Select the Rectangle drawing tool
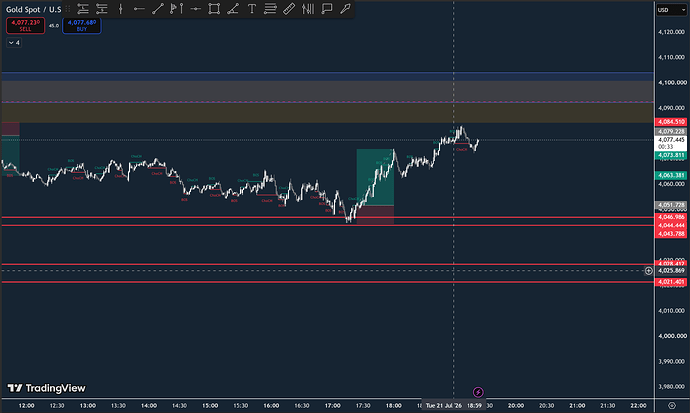This screenshot has width=690, height=413. coord(214,9)
